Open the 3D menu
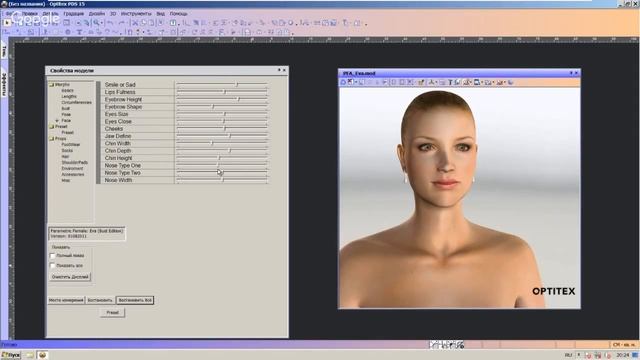Viewport: 640px width, 360px height. click(x=113, y=13)
